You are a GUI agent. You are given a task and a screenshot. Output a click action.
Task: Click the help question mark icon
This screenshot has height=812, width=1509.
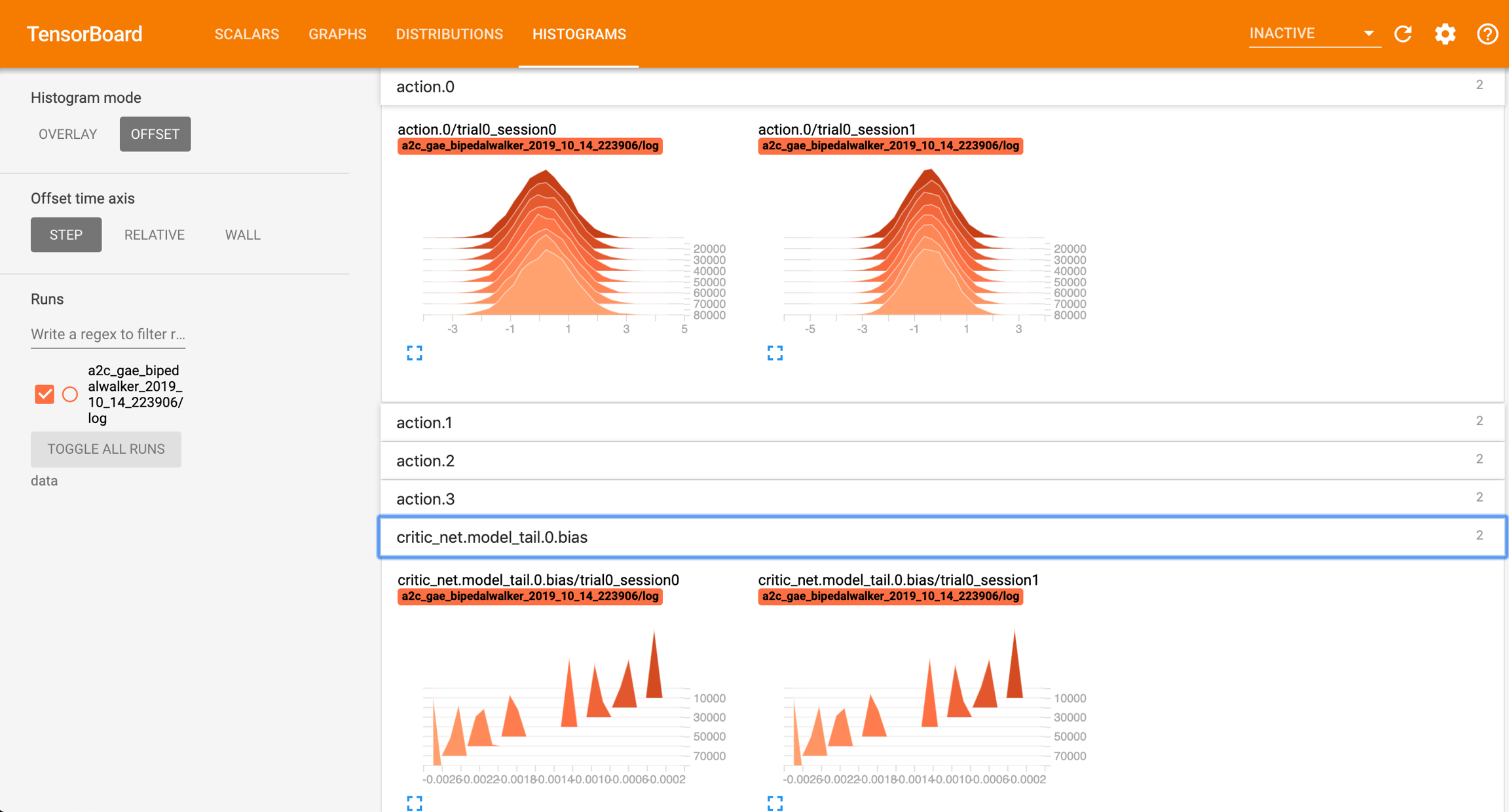[x=1487, y=34]
